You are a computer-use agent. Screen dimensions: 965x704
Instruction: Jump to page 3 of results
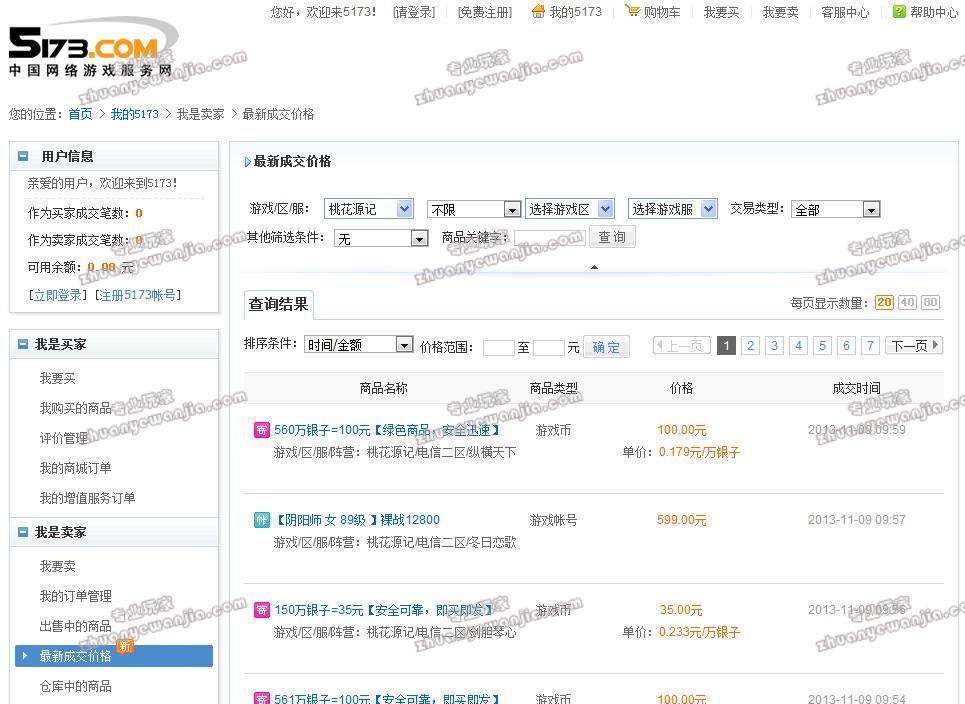coord(774,345)
